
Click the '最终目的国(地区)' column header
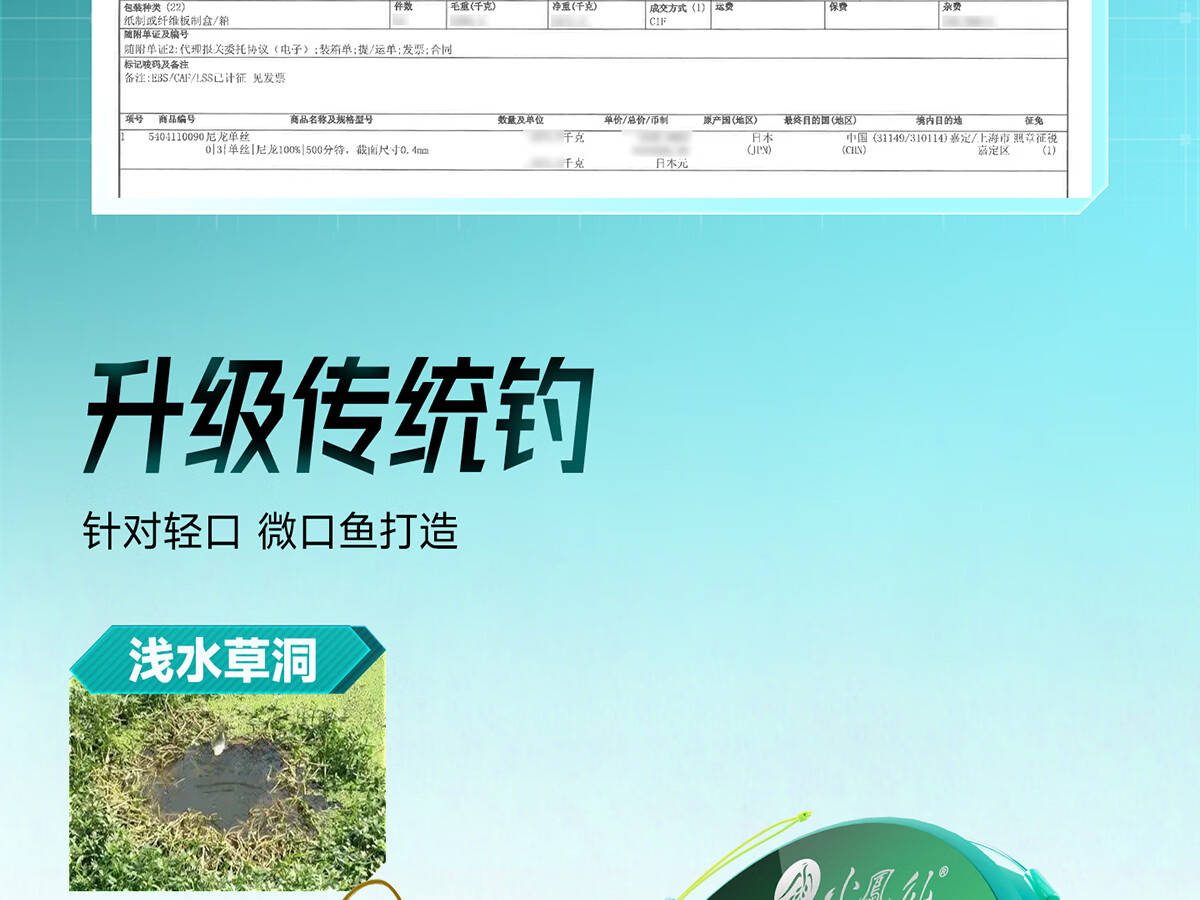(x=820, y=120)
